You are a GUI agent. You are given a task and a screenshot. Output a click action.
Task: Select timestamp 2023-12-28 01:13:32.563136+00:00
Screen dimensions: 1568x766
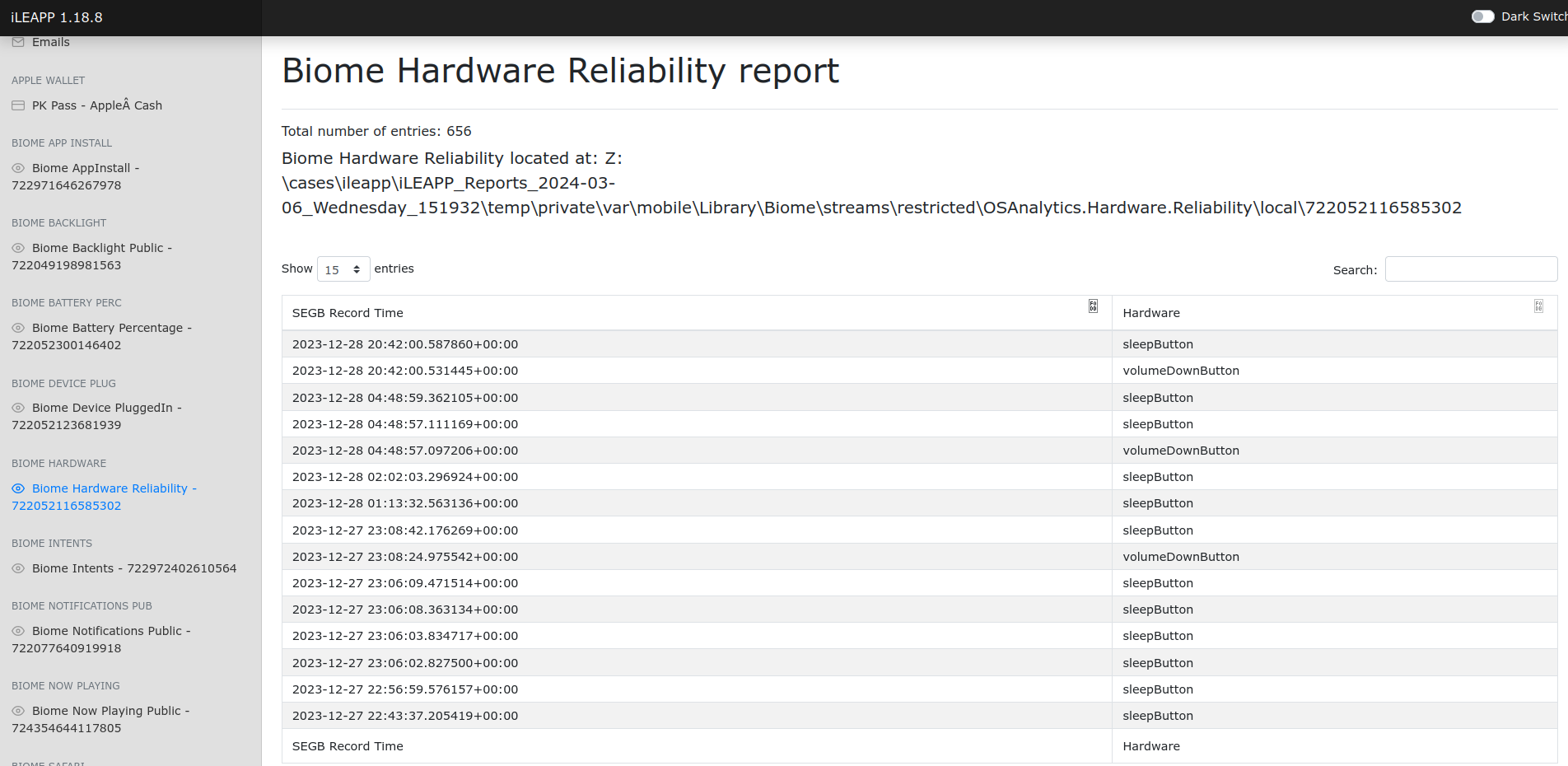click(405, 503)
